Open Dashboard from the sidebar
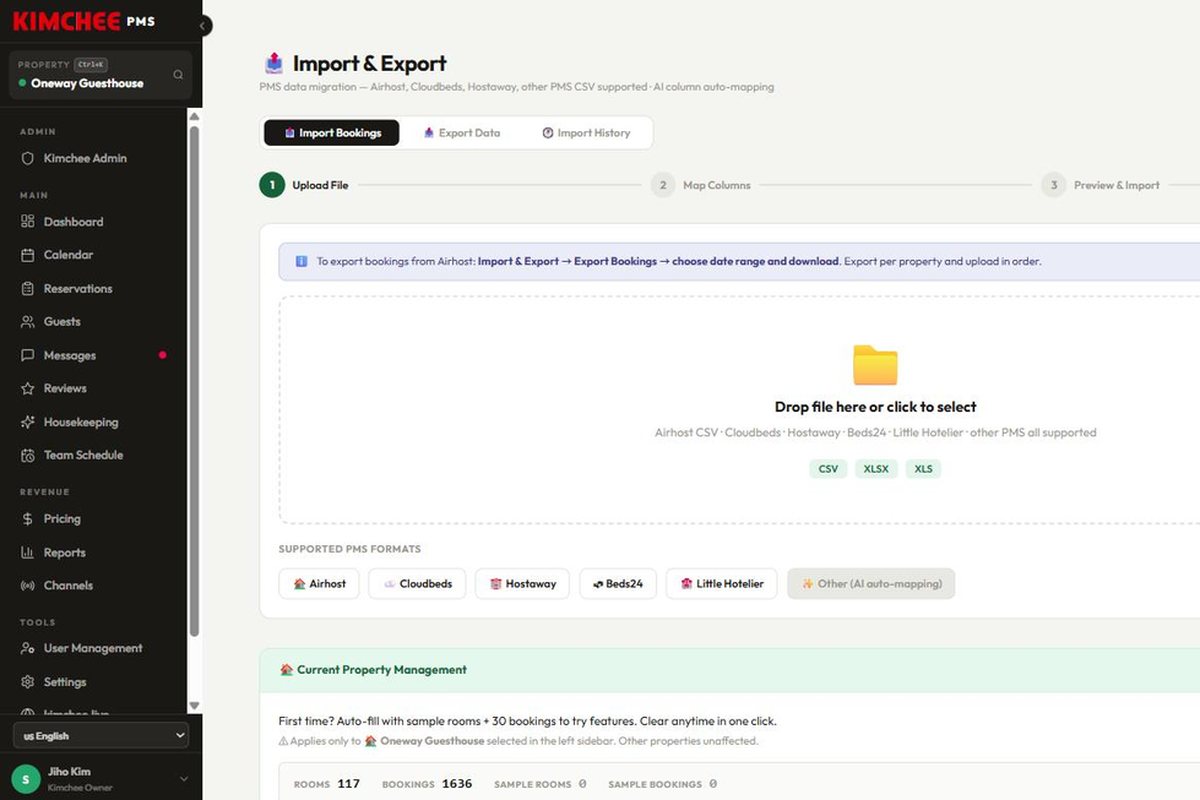Screen dimensions: 1200x800 point(95,222)
